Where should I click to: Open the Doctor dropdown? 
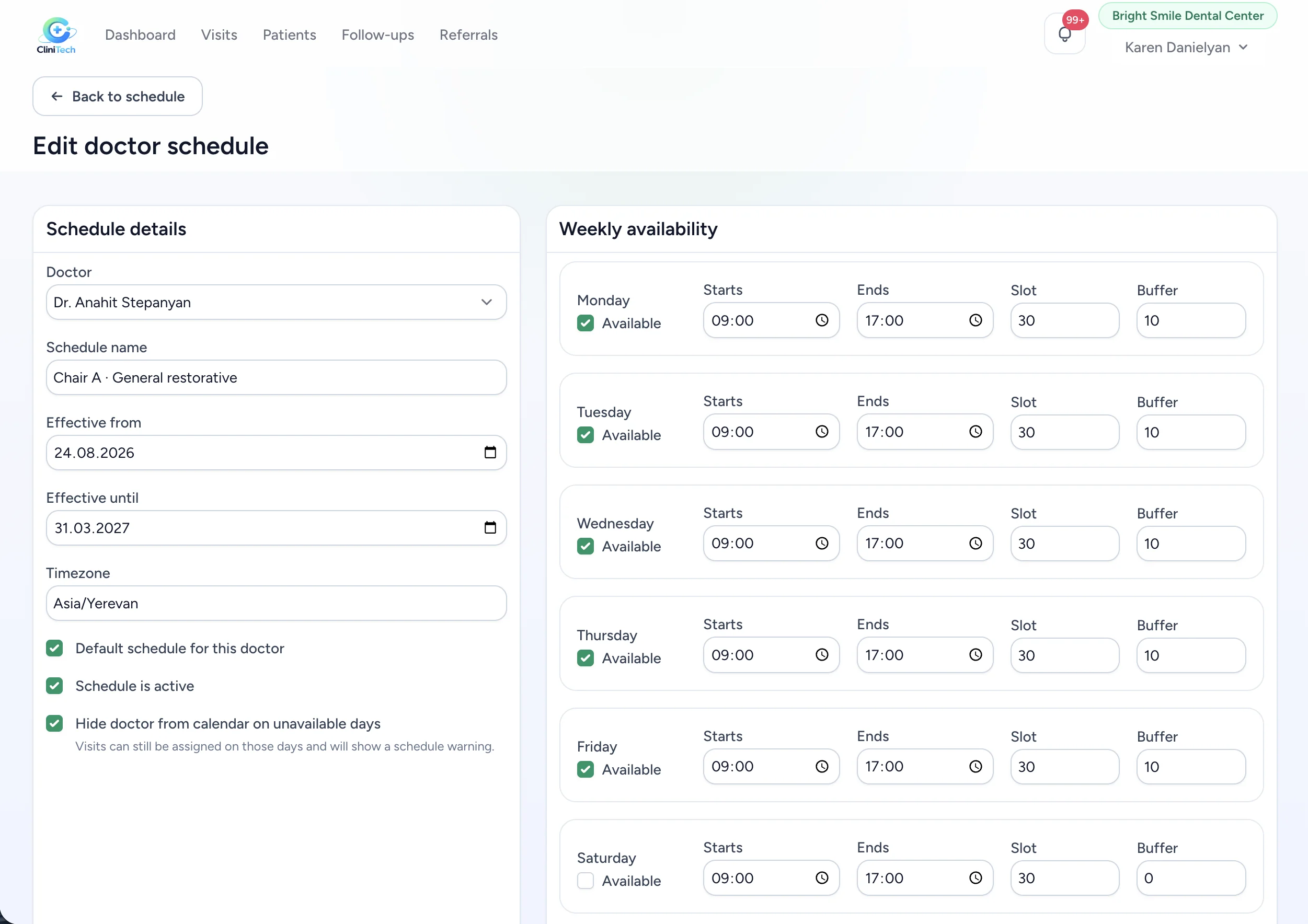point(277,303)
